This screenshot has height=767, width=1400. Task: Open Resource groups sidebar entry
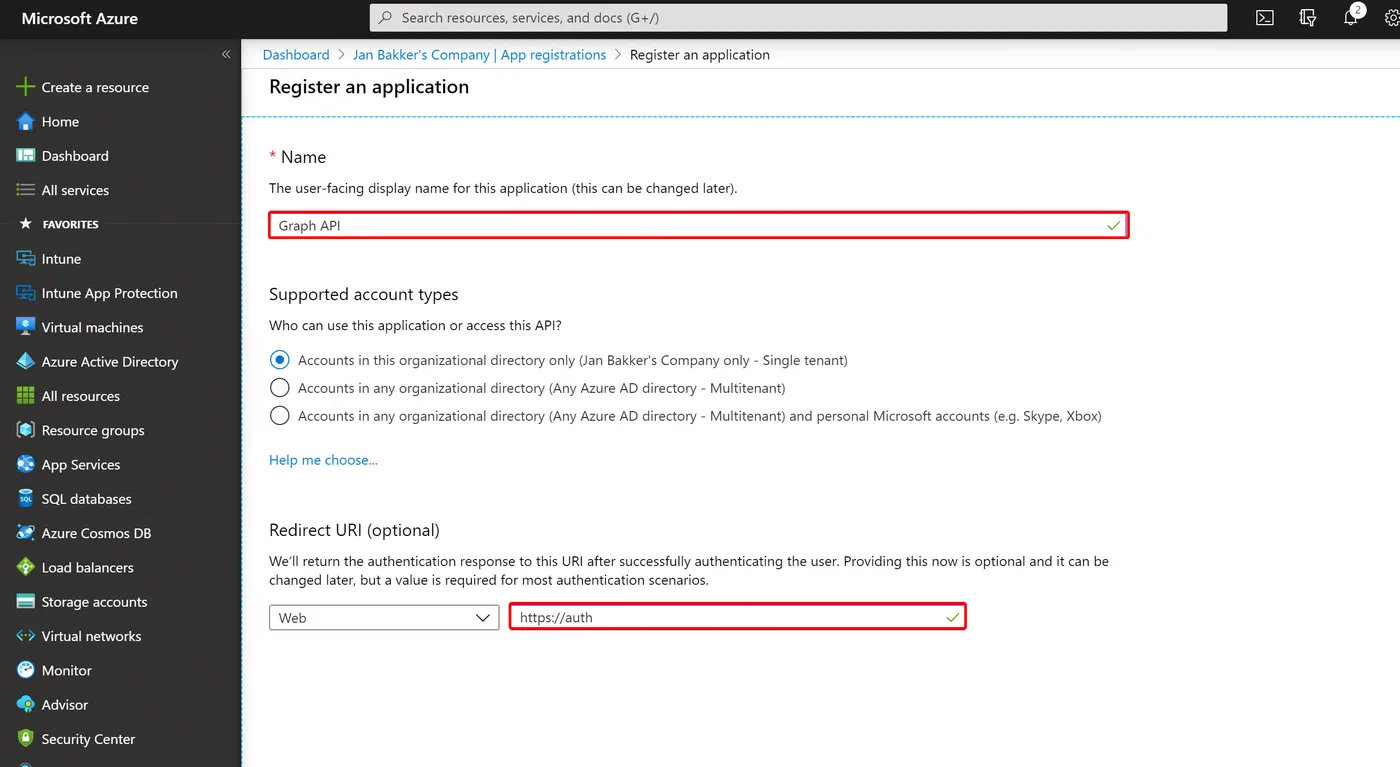click(x=93, y=430)
